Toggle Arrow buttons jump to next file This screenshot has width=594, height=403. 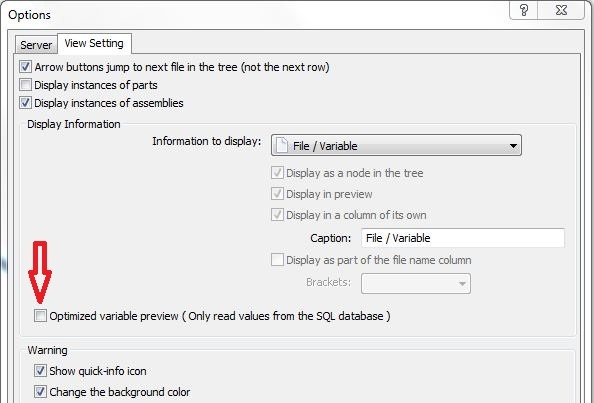tap(25, 67)
